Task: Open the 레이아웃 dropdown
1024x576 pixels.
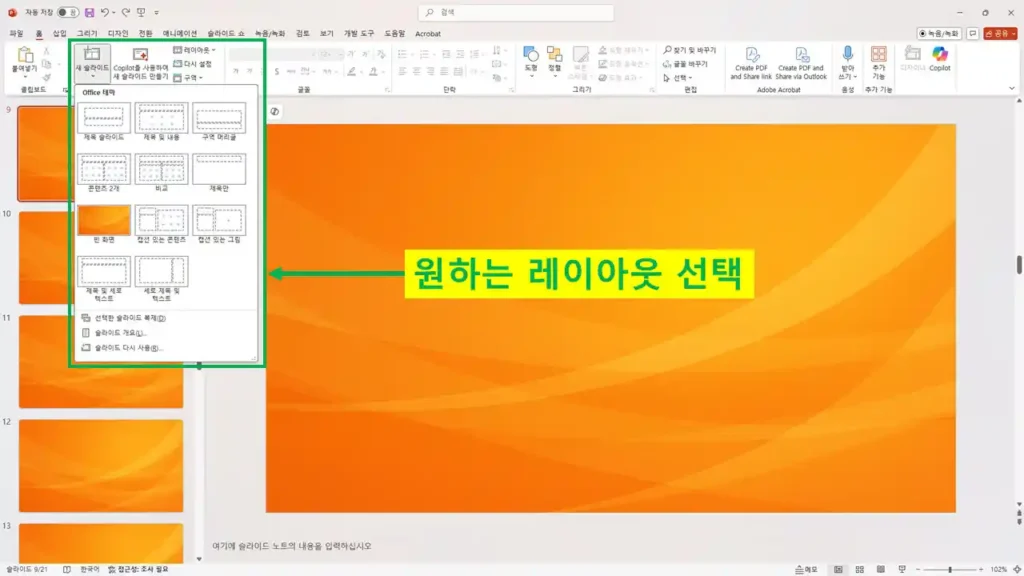Action: (x=194, y=50)
